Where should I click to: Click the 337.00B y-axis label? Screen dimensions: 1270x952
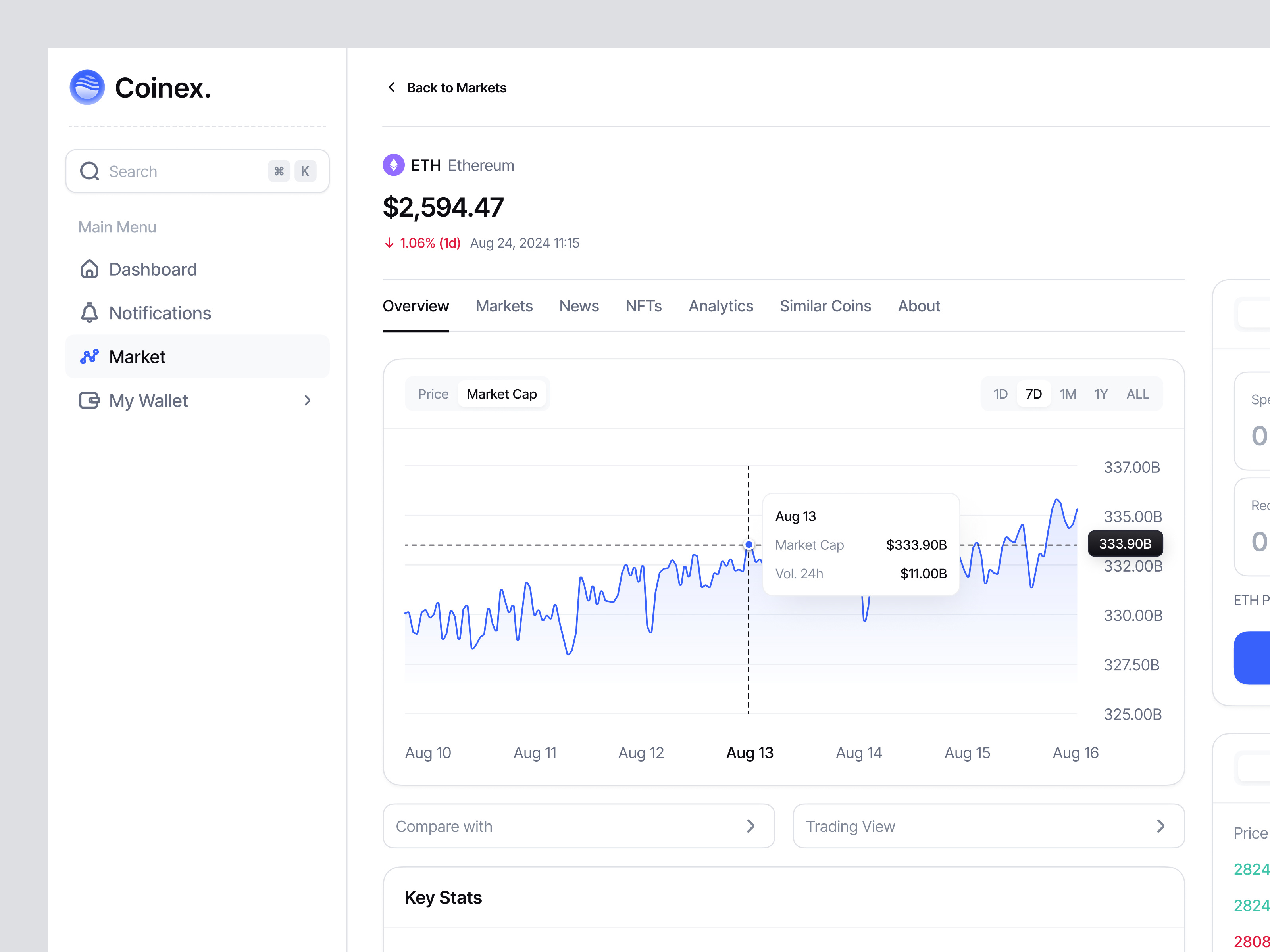[1131, 467]
